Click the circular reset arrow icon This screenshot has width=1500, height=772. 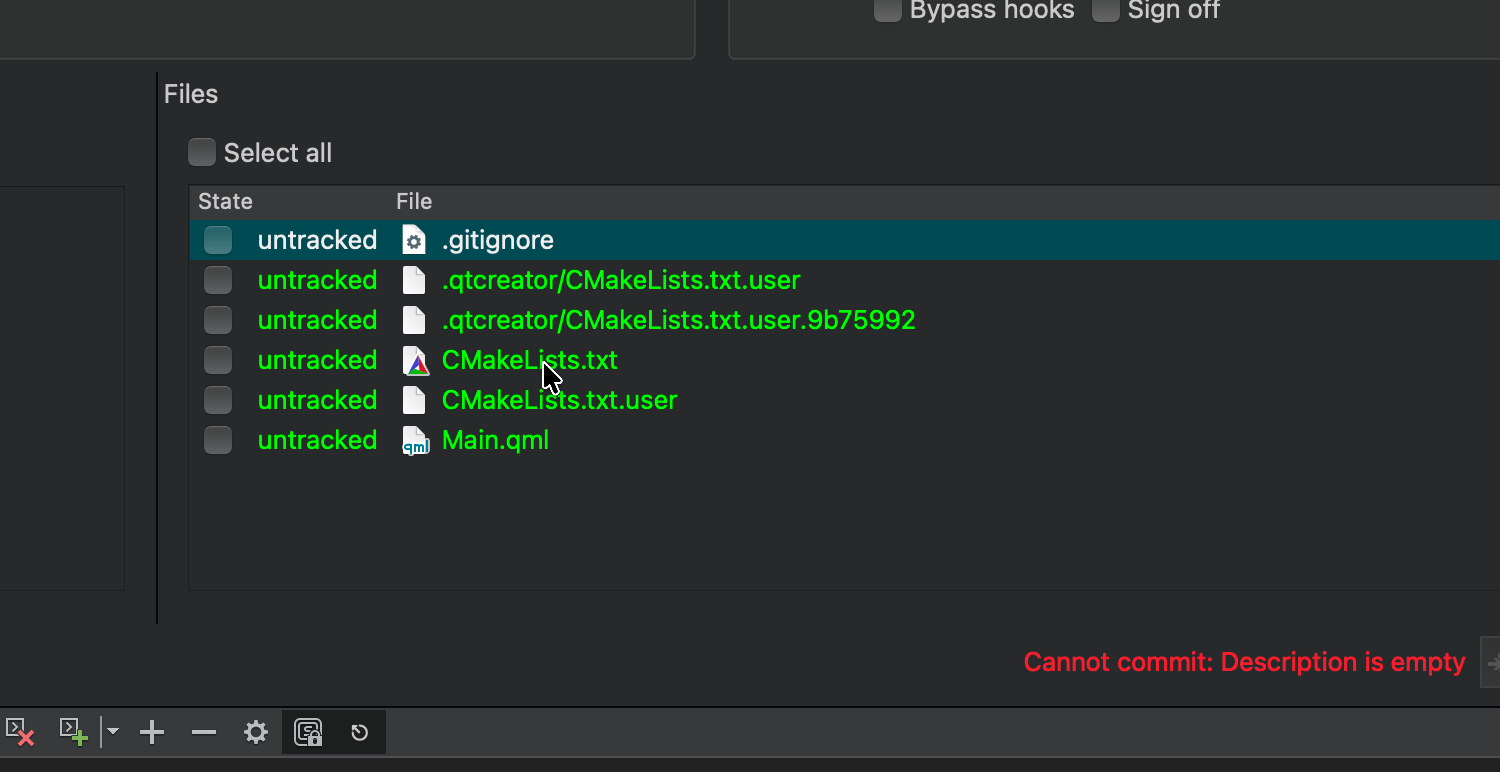coord(360,733)
